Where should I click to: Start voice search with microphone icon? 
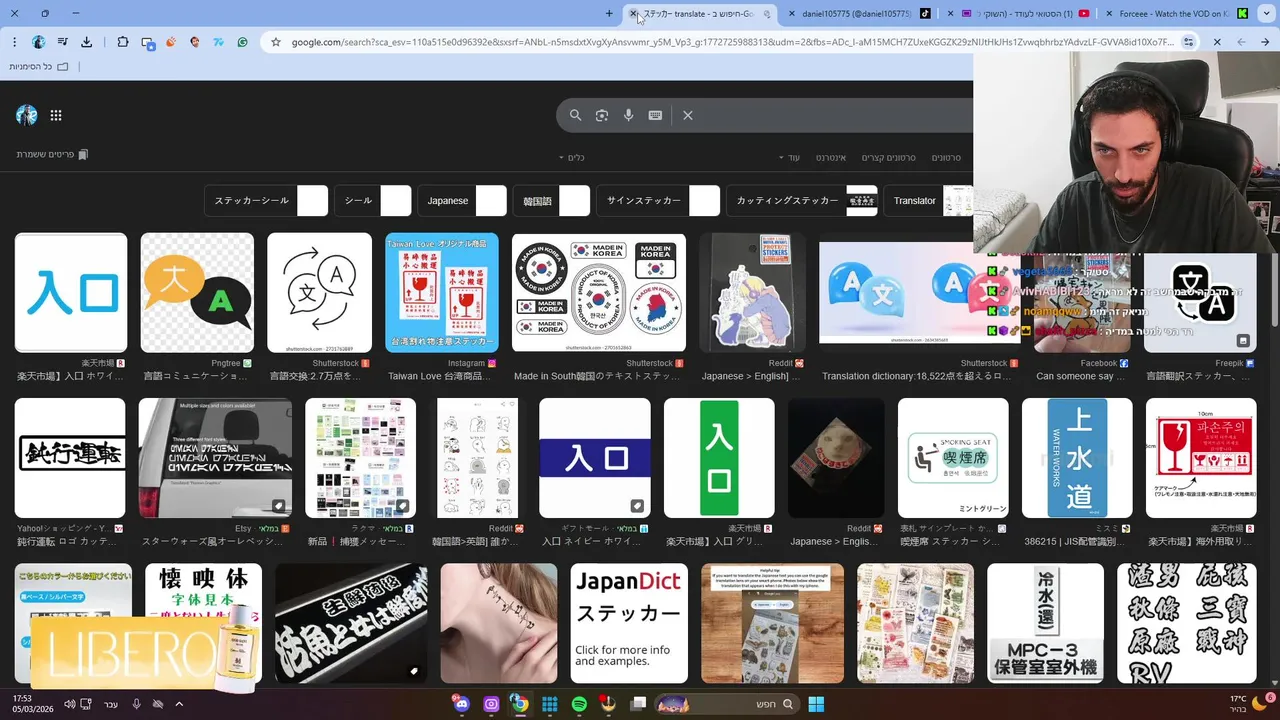629,115
